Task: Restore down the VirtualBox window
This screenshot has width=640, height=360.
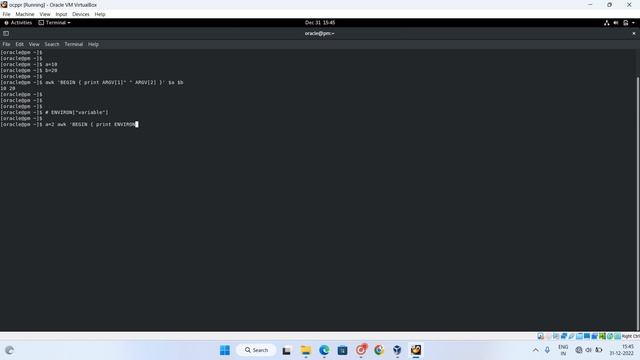Action: [609, 5]
